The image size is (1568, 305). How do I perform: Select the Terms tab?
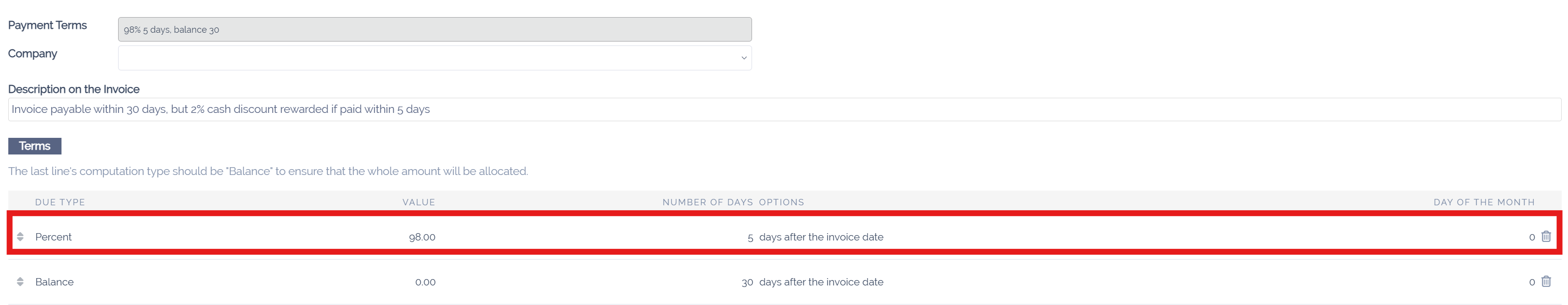click(34, 146)
